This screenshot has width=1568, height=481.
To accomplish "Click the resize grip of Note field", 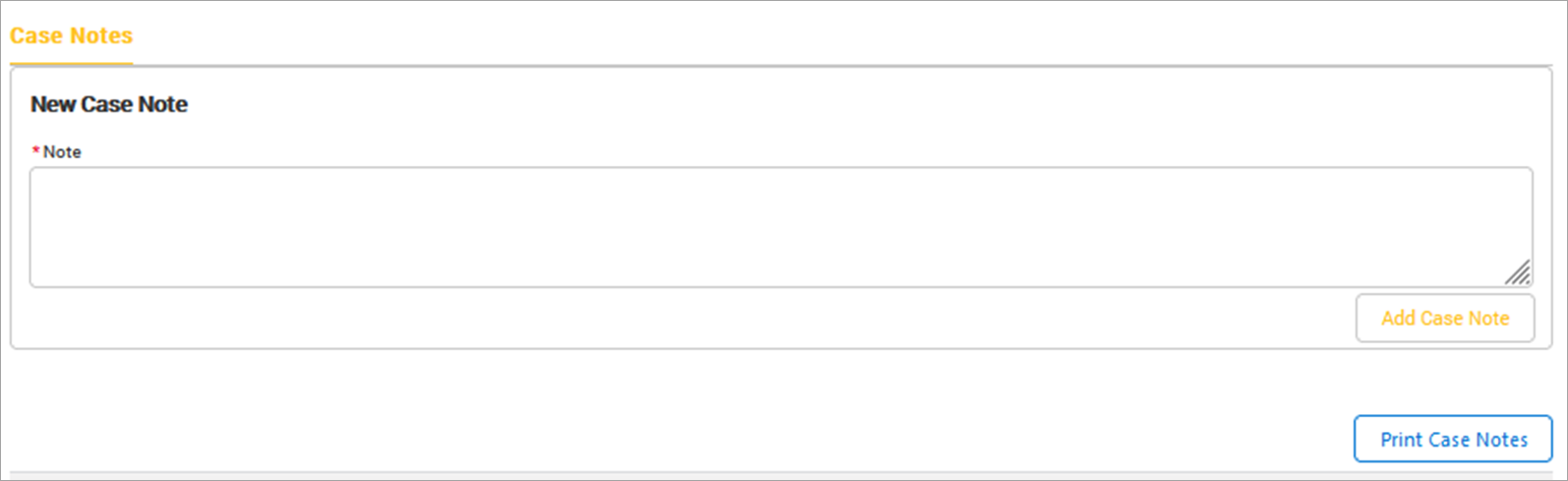I will pos(1518,272).
